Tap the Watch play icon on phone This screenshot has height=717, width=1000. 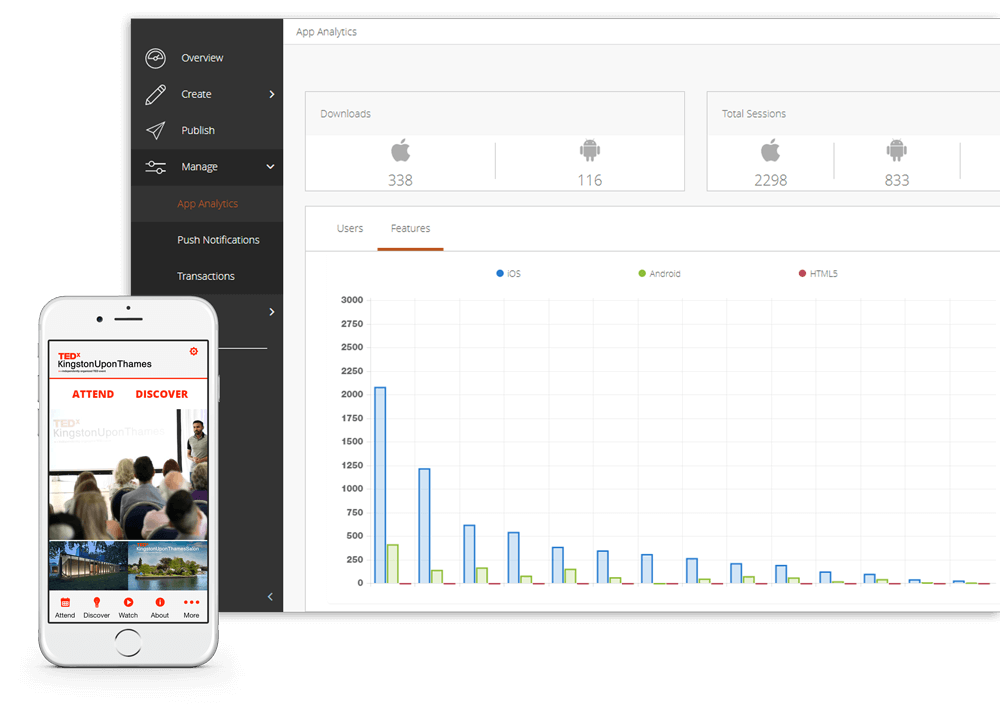pyautogui.click(x=128, y=602)
